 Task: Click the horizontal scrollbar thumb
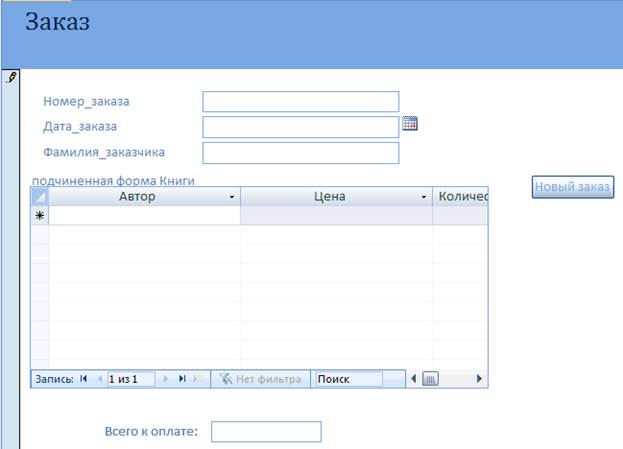tap(430, 379)
